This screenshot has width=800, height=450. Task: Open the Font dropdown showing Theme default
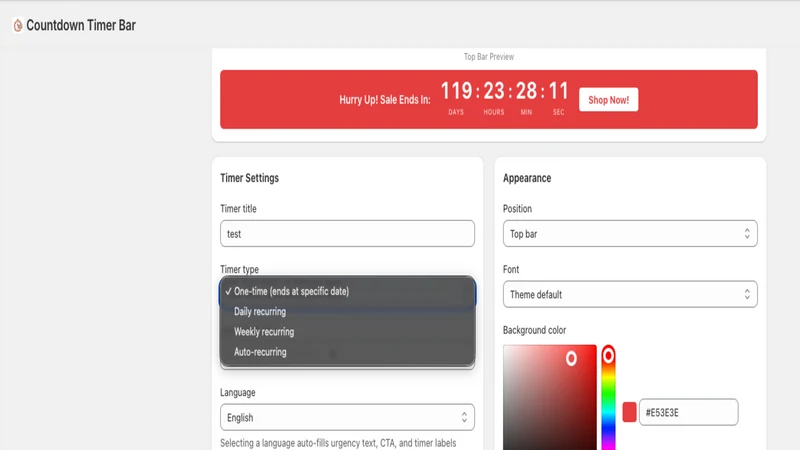[x=630, y=294]
